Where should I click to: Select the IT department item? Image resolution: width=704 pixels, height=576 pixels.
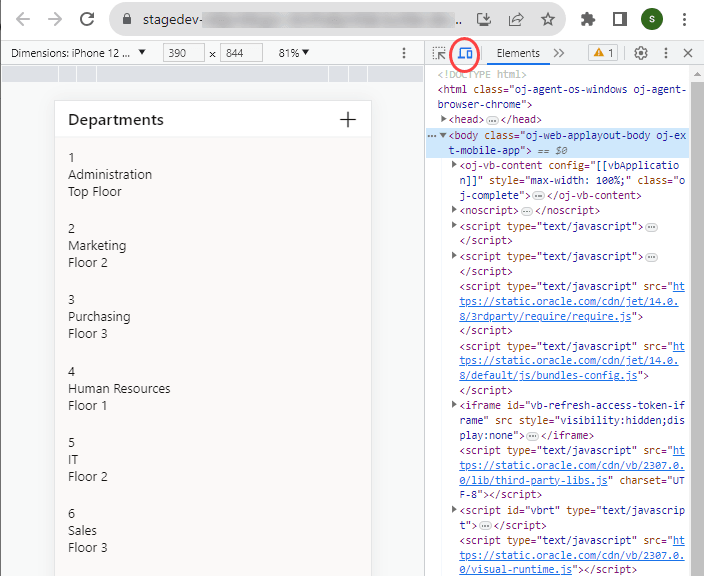(213, 459)
